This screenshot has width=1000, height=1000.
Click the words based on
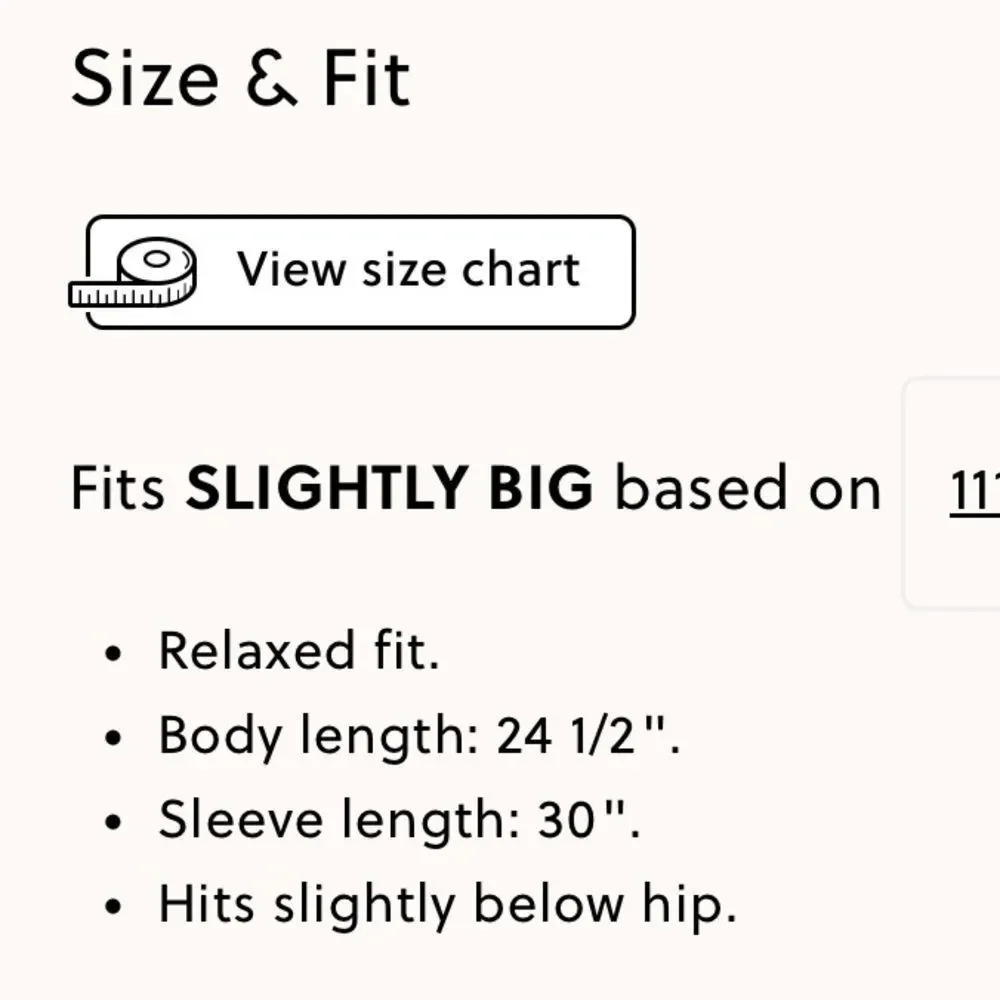point(748,488)
